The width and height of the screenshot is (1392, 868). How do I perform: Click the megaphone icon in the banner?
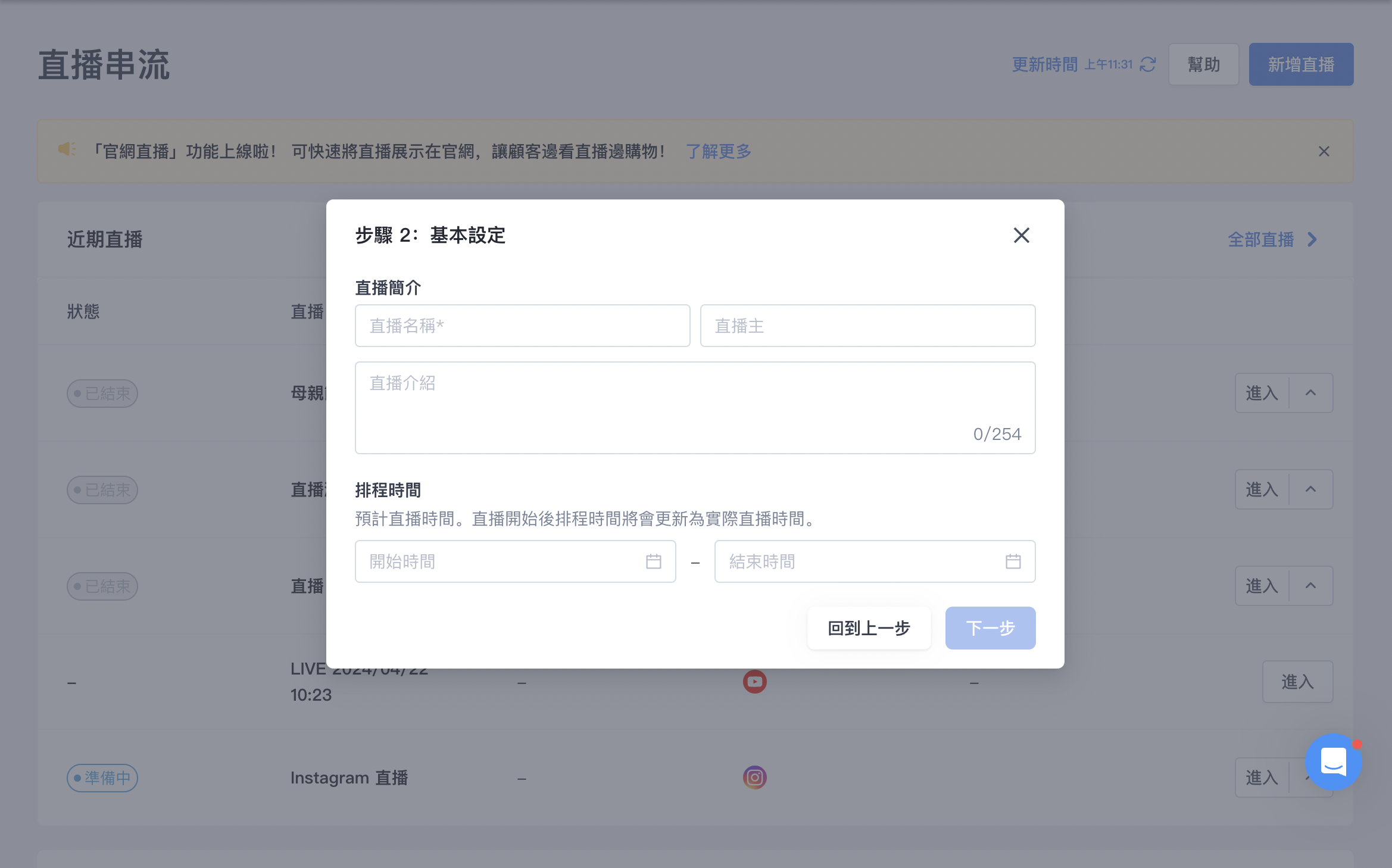point(66,149)
